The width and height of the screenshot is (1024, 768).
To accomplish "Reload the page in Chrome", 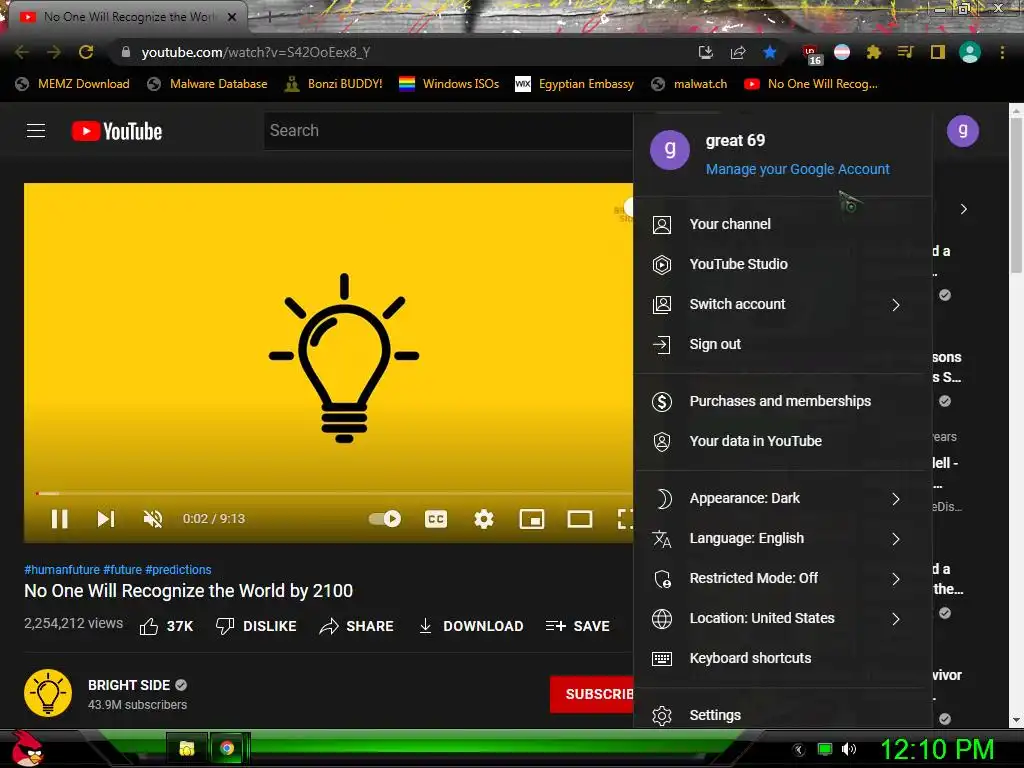I will 86,52.
